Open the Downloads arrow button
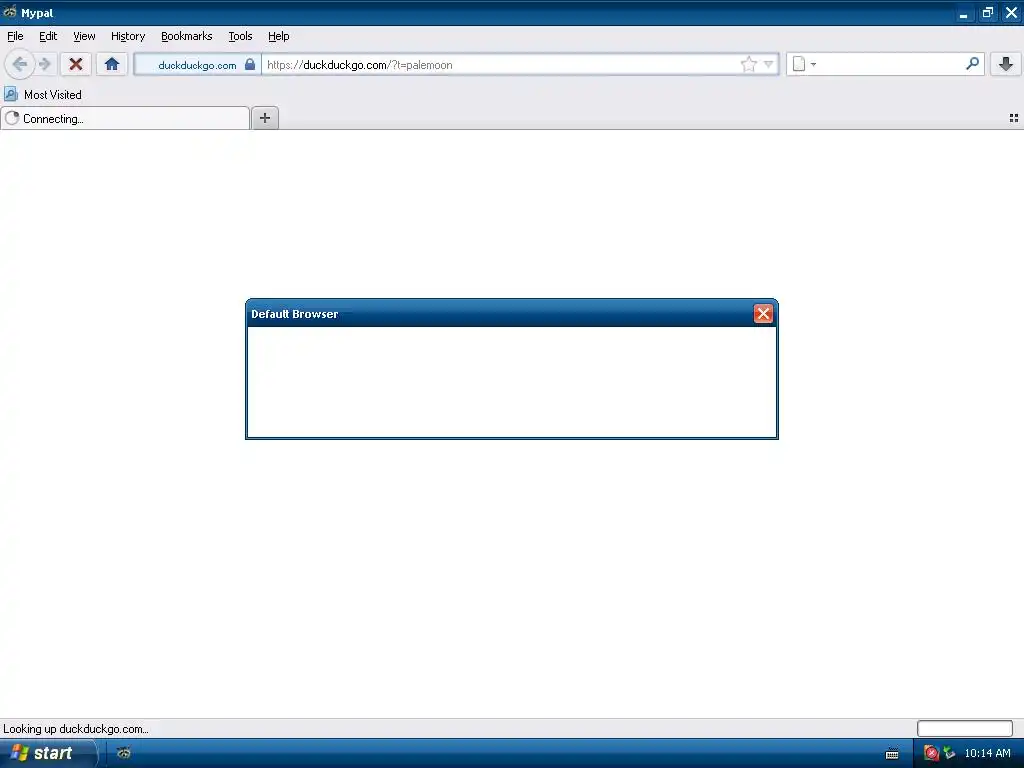1024x768 pixels. (x=1005, y=64)
